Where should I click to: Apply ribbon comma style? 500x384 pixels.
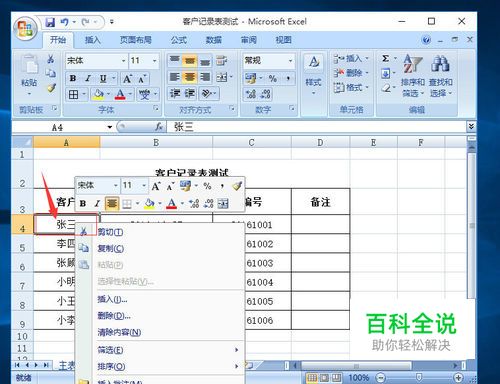[288, 78]
